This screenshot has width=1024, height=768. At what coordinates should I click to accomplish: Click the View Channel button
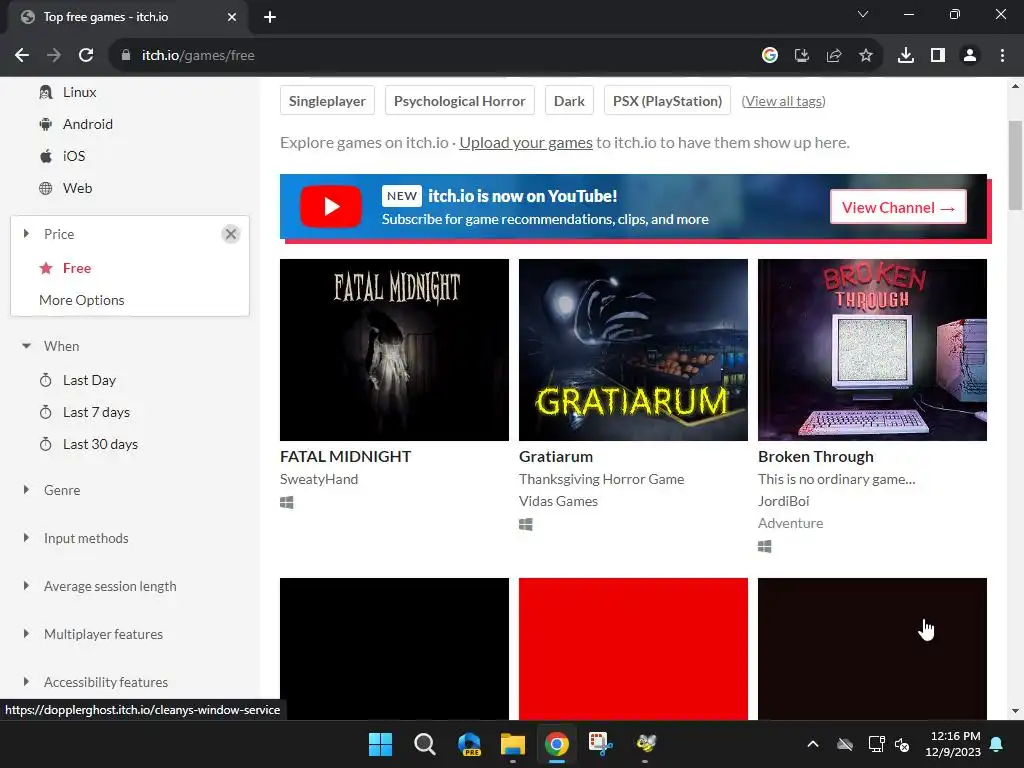click(898, 207)
